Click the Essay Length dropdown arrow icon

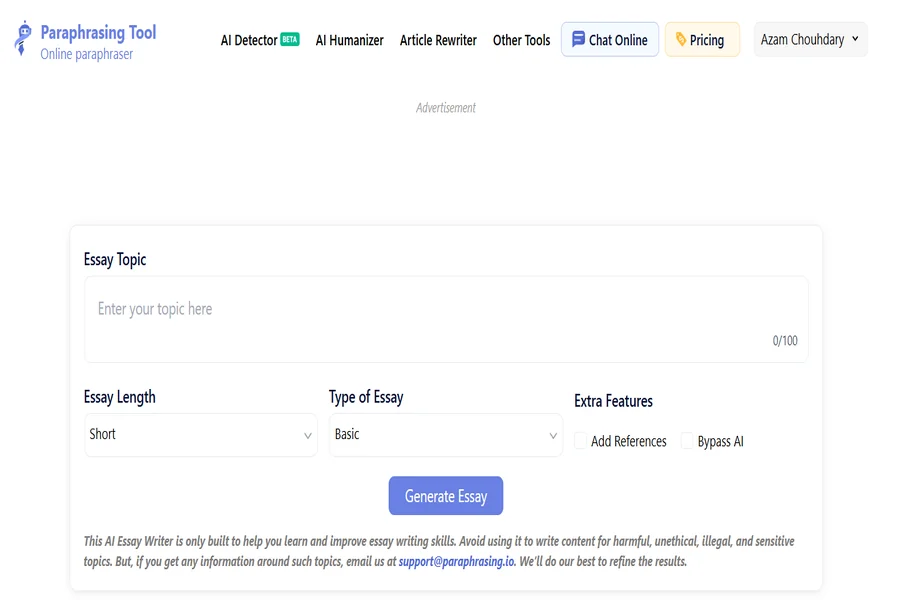pos(308,436)
